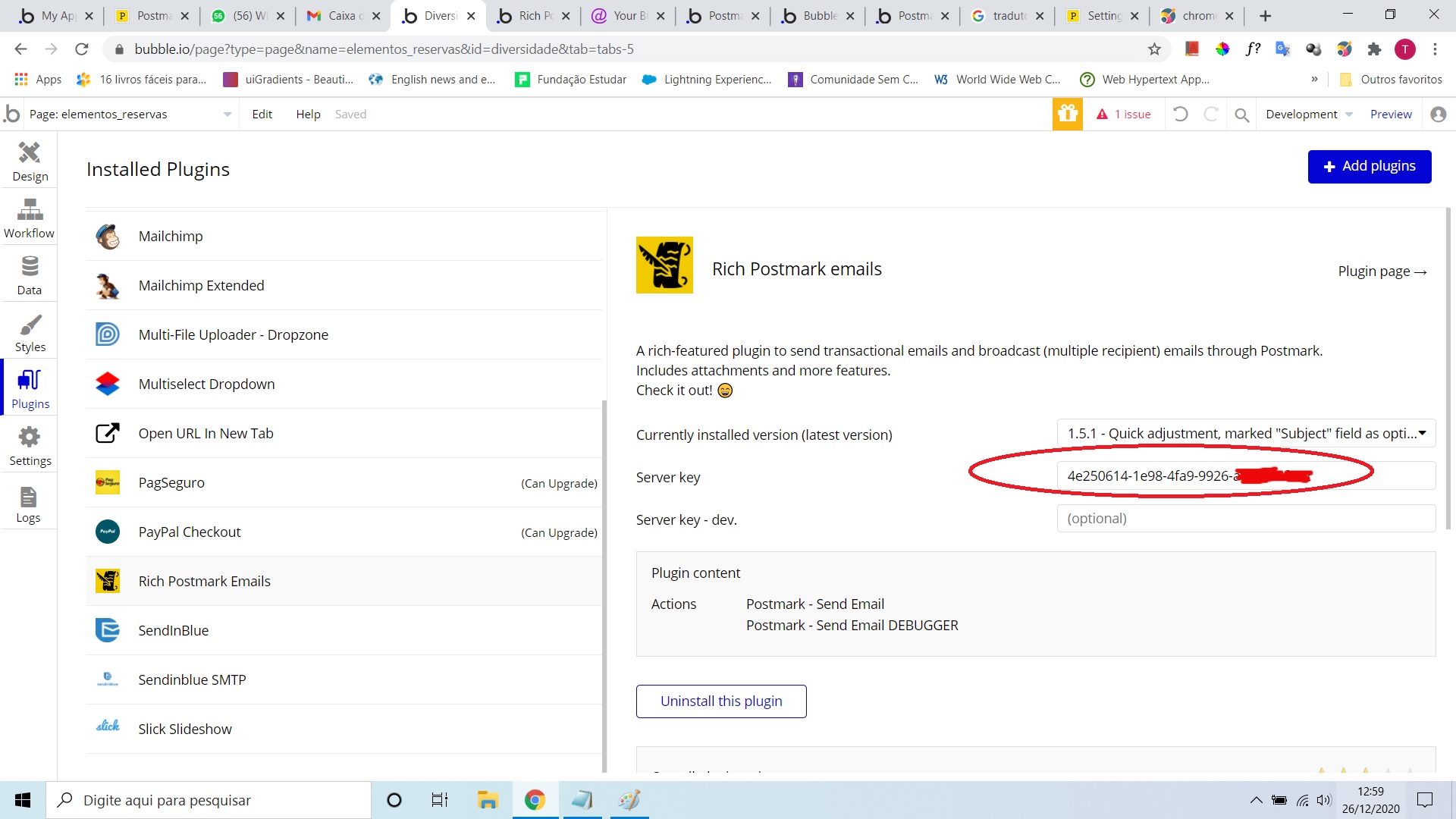The width and height of the screenshot is (1456, 819).
Task: Select the PayPal Checkout plugin
Action: point(344,532)
